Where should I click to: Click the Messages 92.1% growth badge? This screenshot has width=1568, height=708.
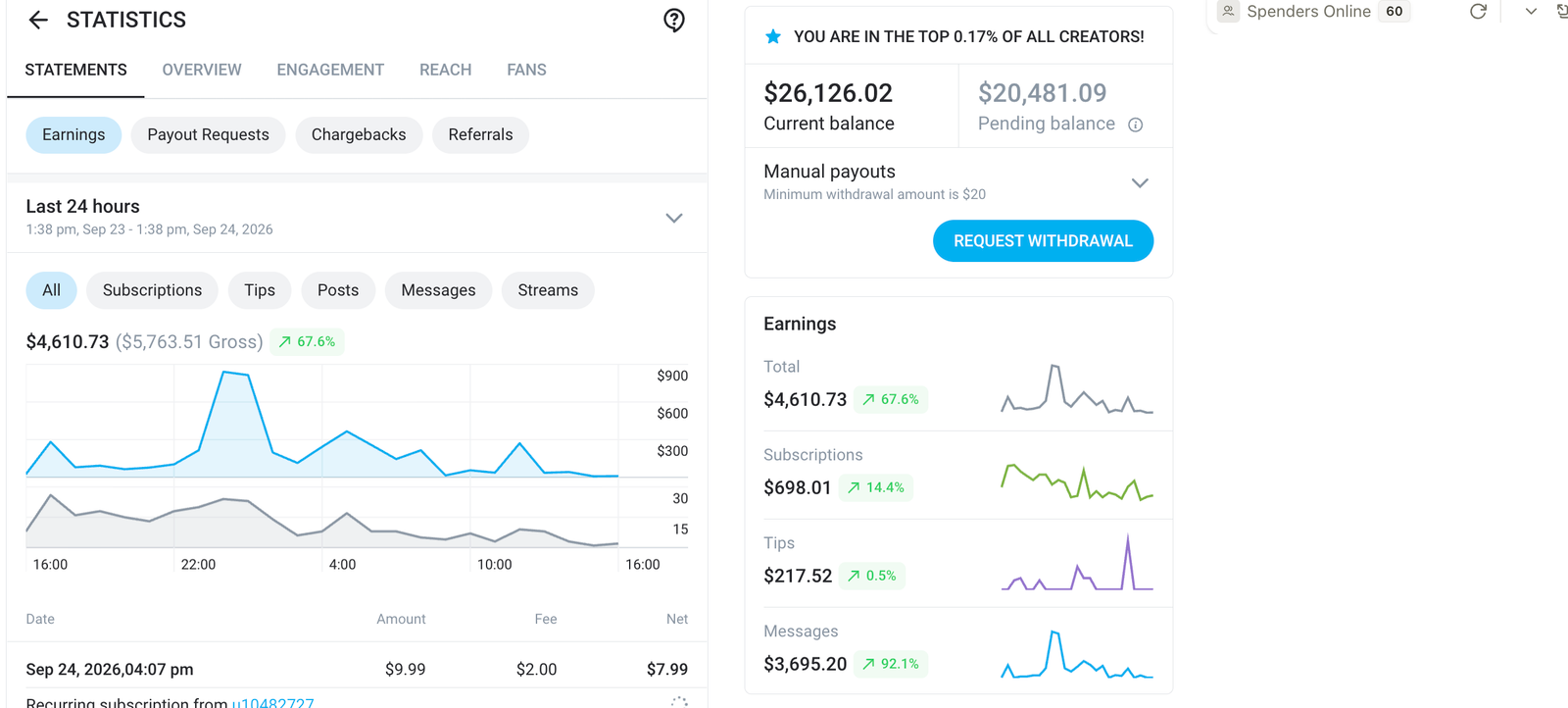(x=891, y=664)
